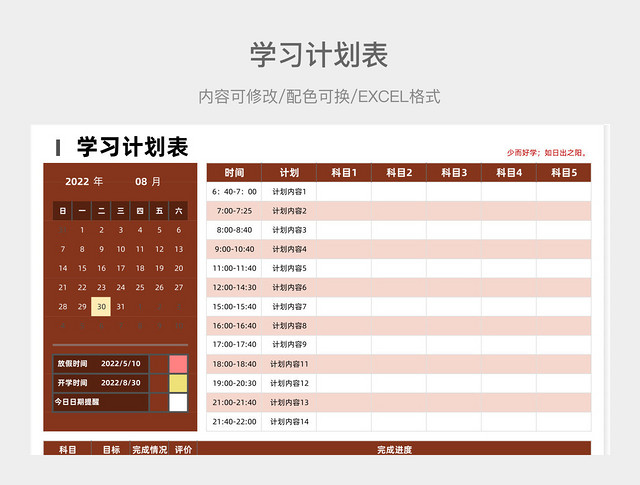Select the 计划内容5 cell

coord(289,268)
